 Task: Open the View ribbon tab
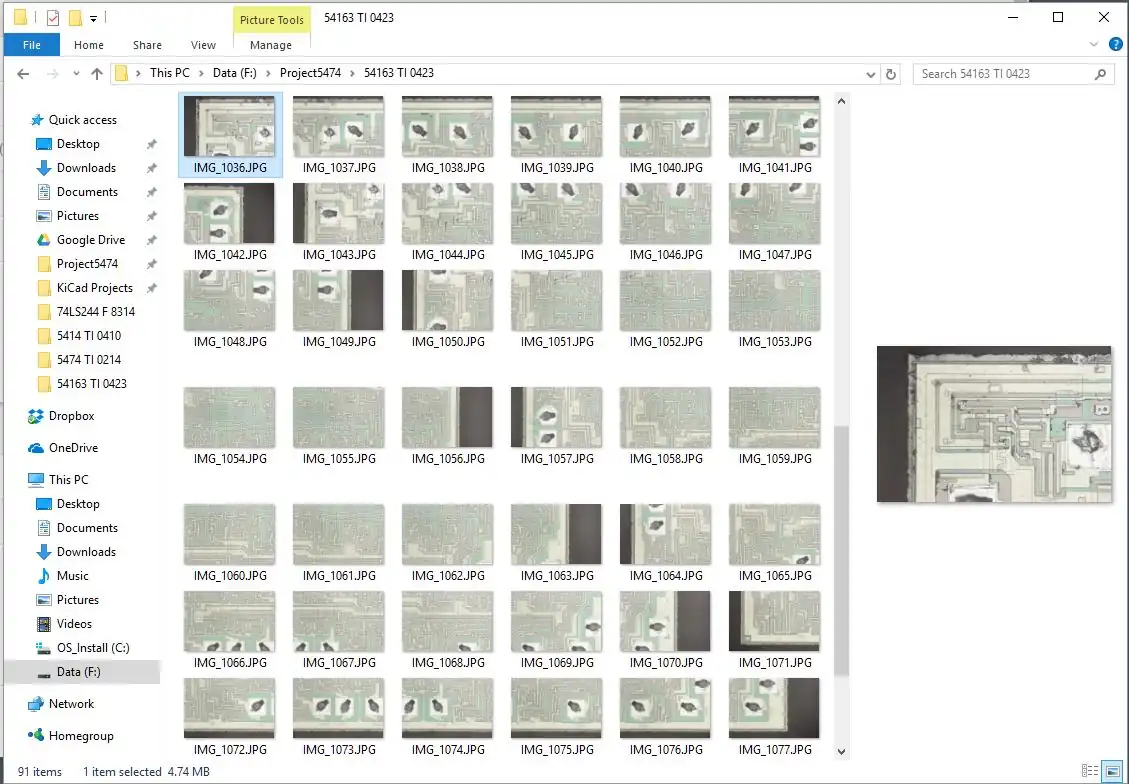point(203,45)
